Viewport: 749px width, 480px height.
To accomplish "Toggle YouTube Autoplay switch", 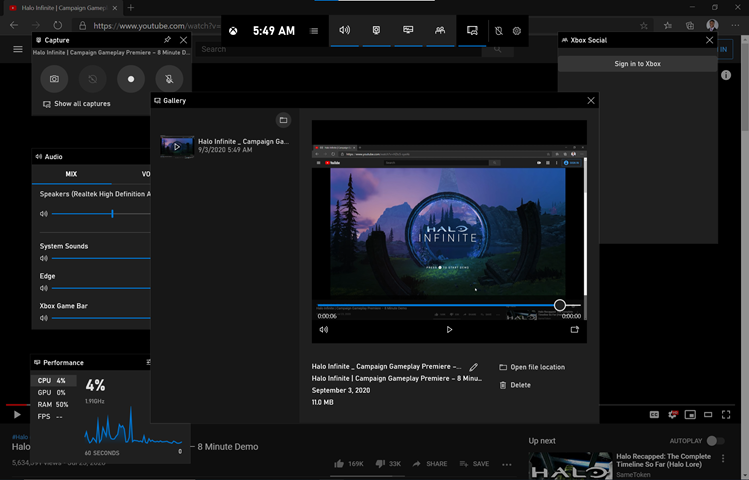I will click(x=714, y=441).
